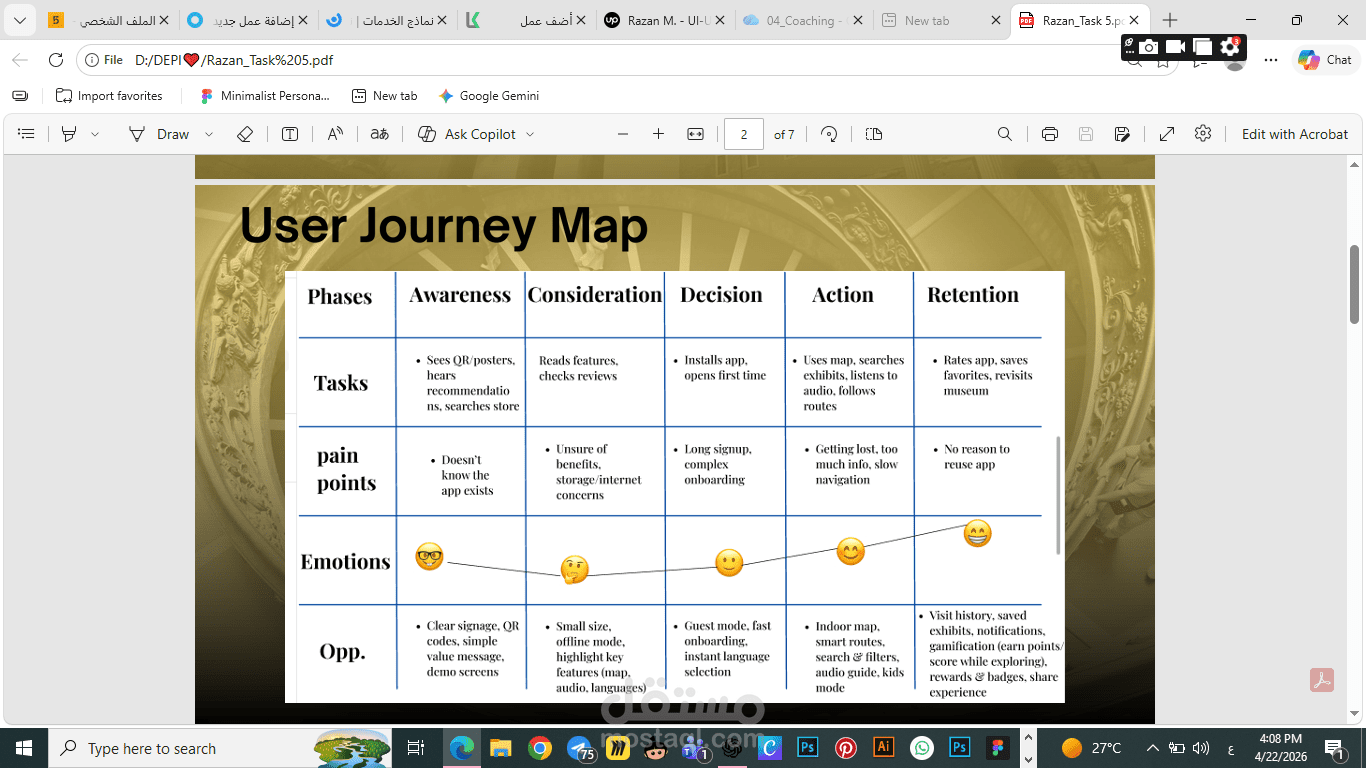Open the Highlight color dropdown arrow

[x=95, y=134]
